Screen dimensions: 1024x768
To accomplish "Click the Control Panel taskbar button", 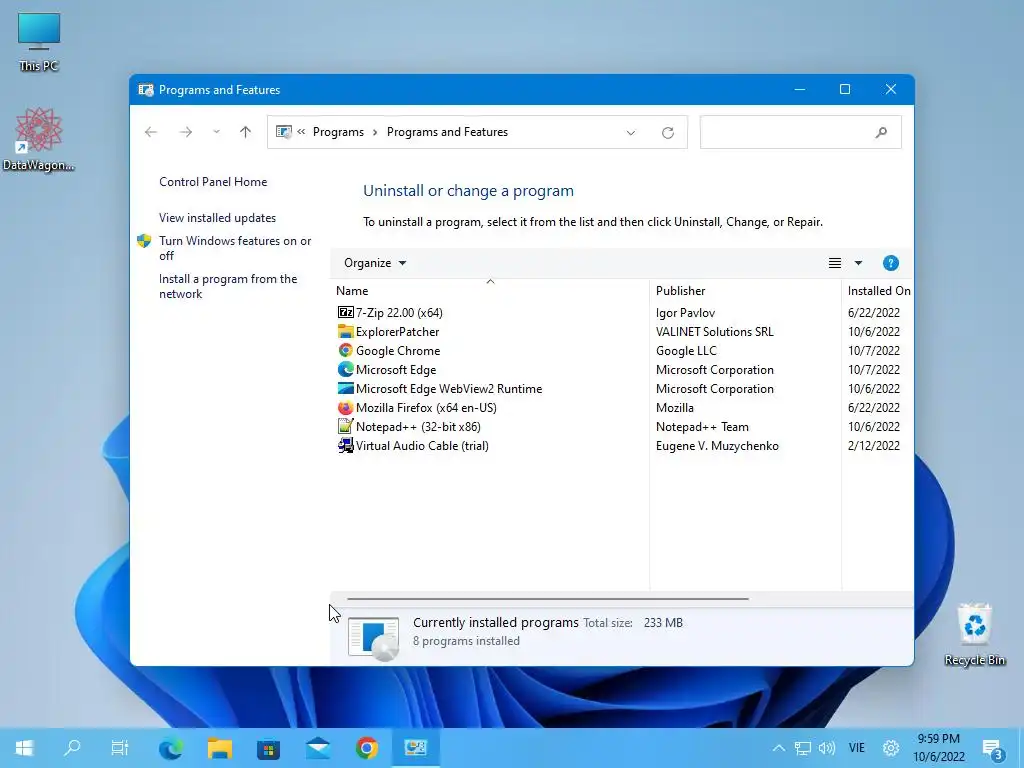I will tap(415, 748).
